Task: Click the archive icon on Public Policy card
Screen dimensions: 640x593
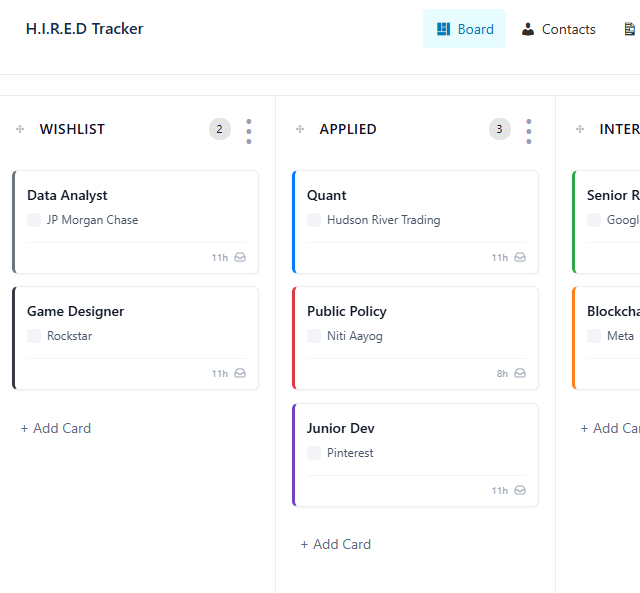Action: pyautogui.click(x=520, y=374)
